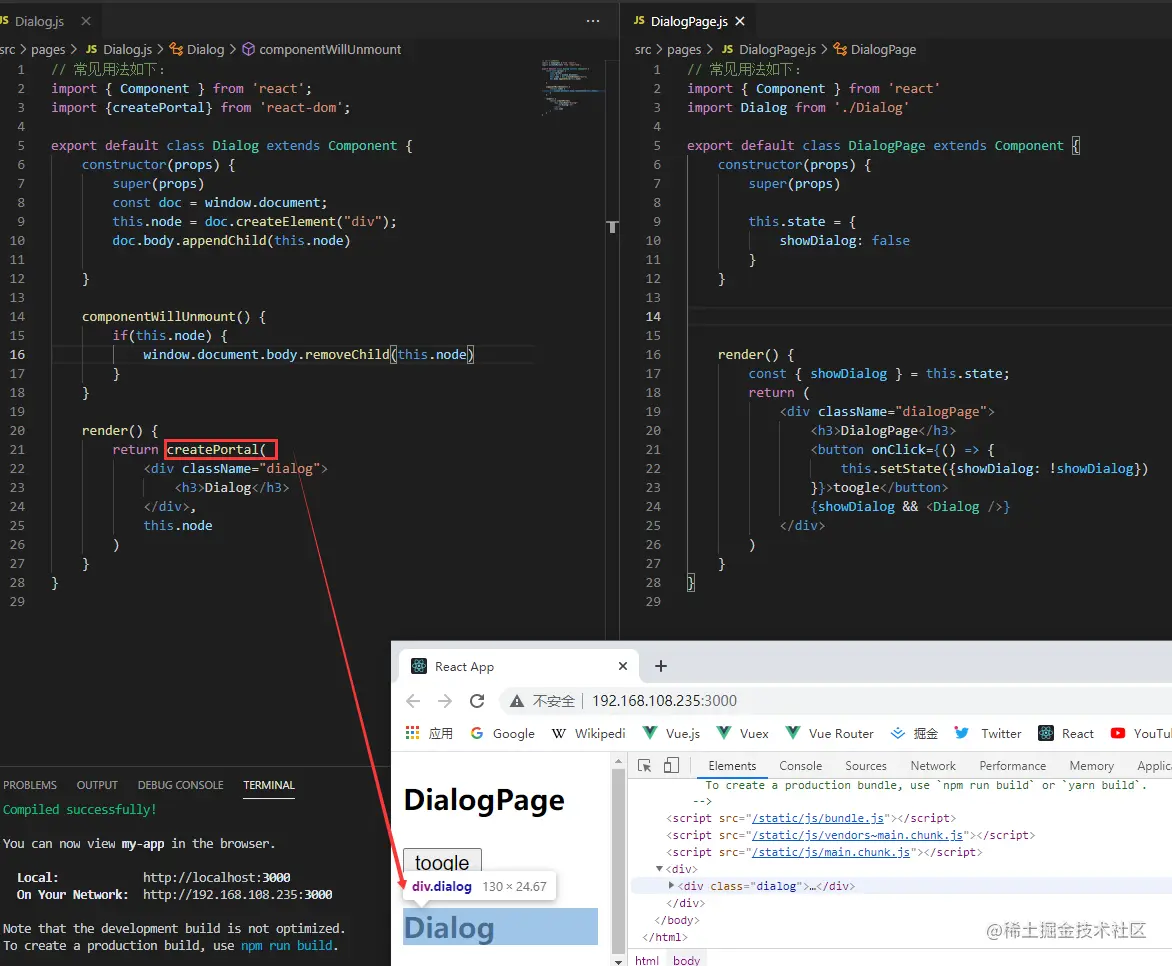Close the React App browser tab
Viewport: 1172px width, 966px height.
pos(623,666)
